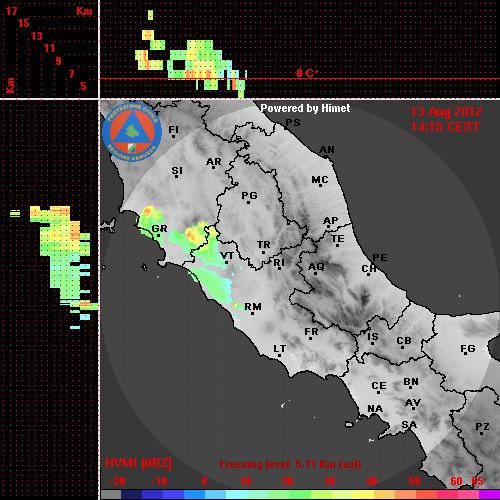
Task: Select the LT city label
Action: point(280,349)
